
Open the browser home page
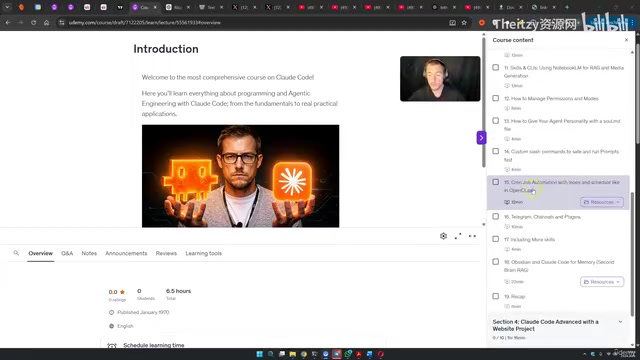[47, 23]
